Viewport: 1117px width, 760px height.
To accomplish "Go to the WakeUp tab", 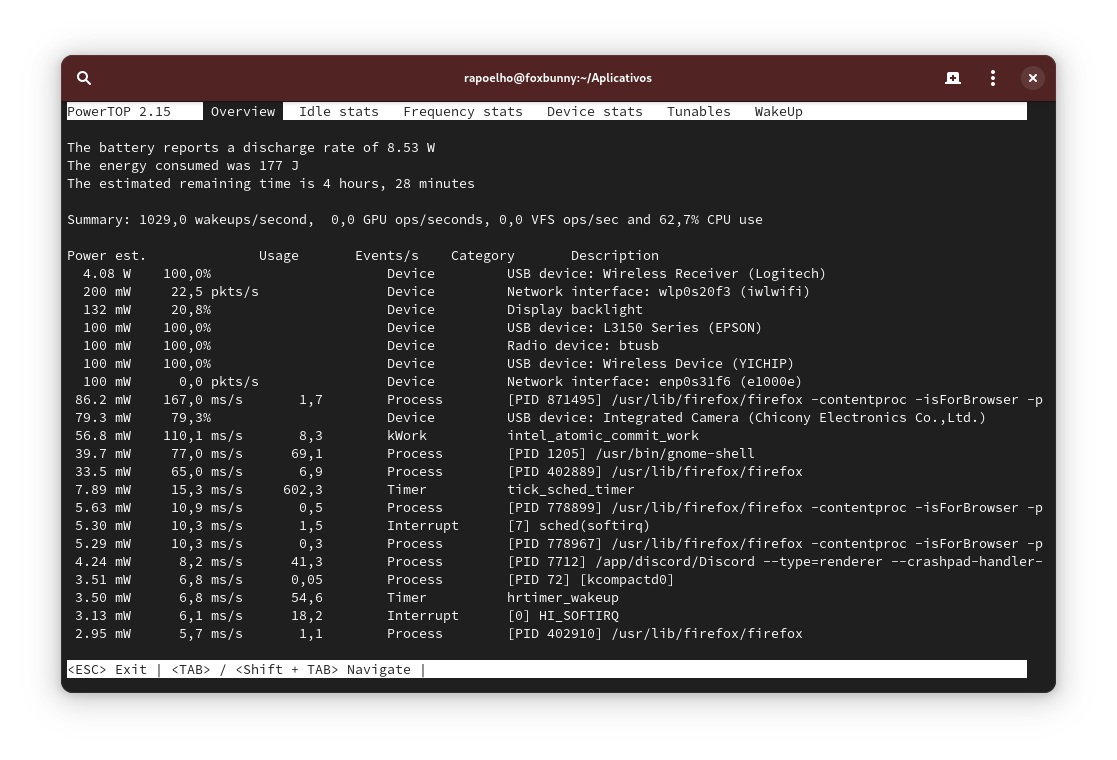I will [779, 111].
